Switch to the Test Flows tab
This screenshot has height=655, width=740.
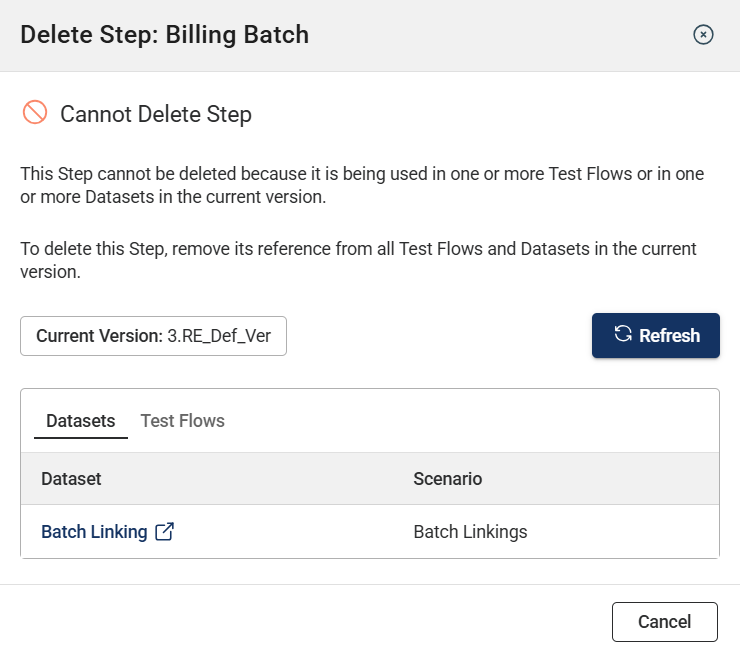pos(182,421)
